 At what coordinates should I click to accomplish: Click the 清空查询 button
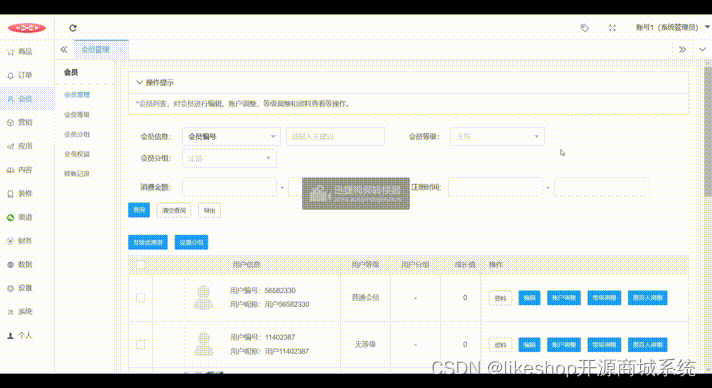click(x=174, y=210)
